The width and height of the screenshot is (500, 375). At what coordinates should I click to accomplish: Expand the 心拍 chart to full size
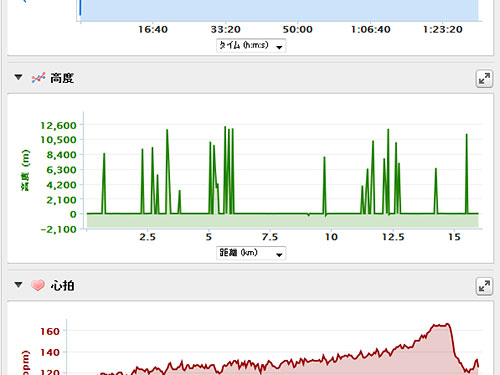tap(484, 286)
